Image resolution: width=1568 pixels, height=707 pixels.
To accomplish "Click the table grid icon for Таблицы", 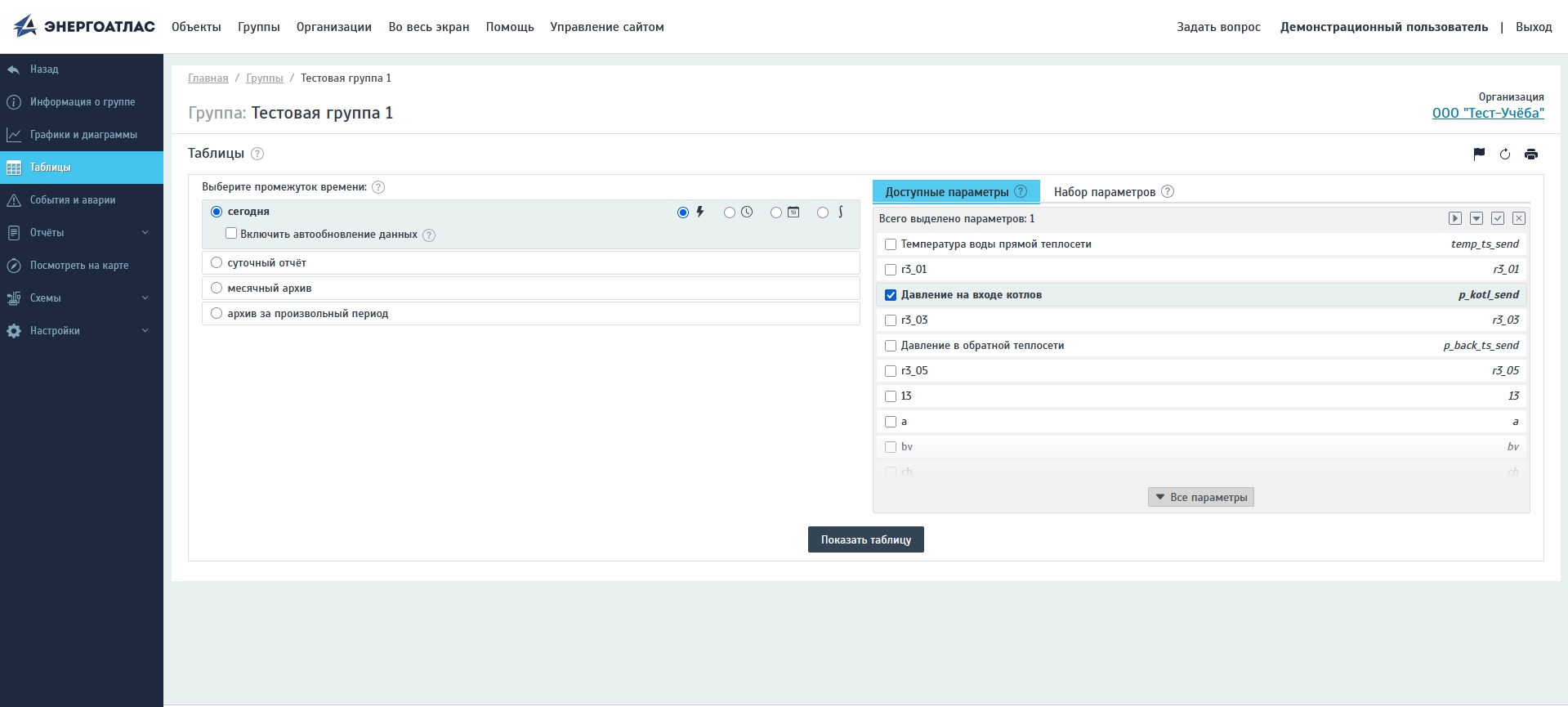I will pyautogui.click(x=14, y=168).
